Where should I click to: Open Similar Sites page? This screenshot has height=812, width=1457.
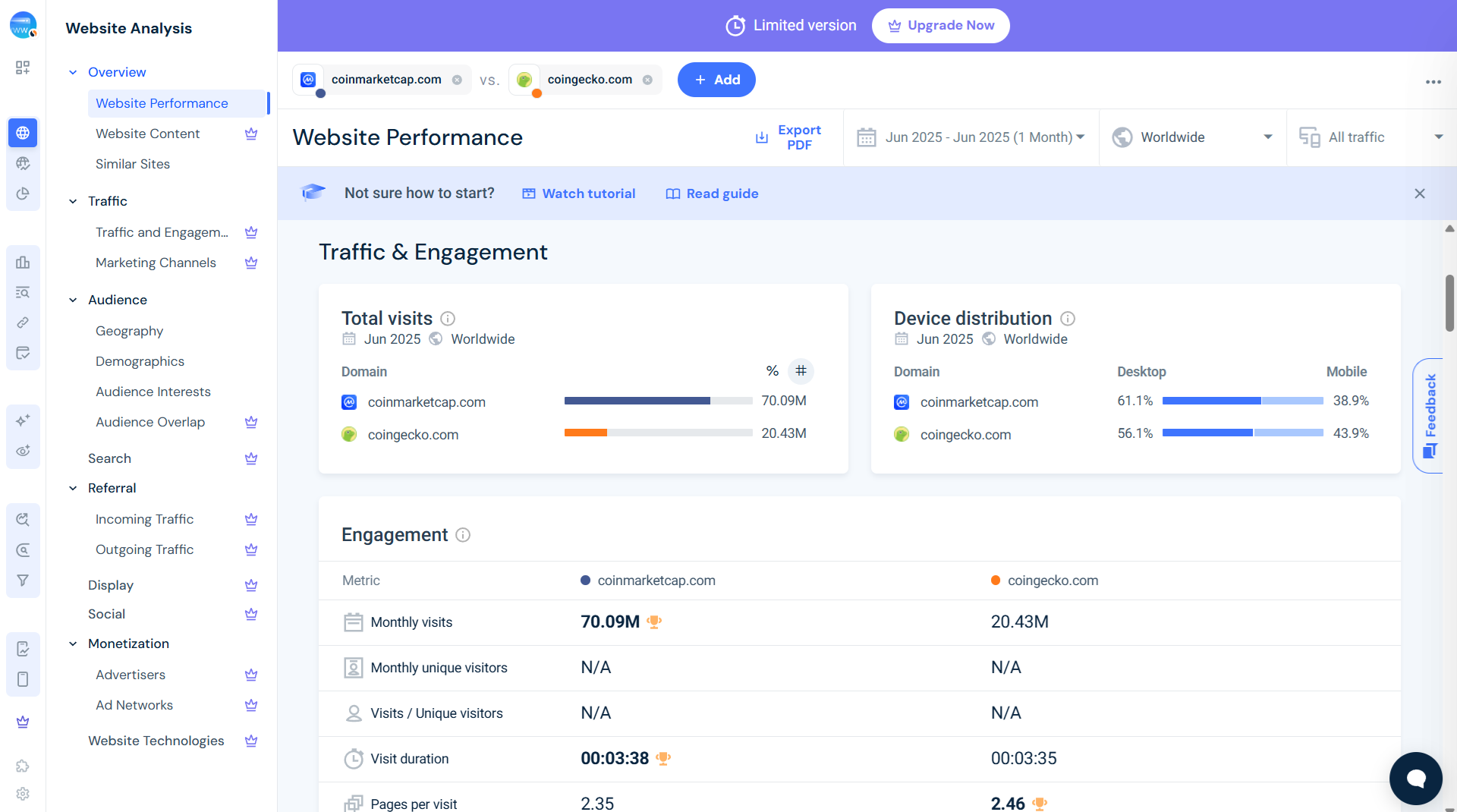(133, 164)
